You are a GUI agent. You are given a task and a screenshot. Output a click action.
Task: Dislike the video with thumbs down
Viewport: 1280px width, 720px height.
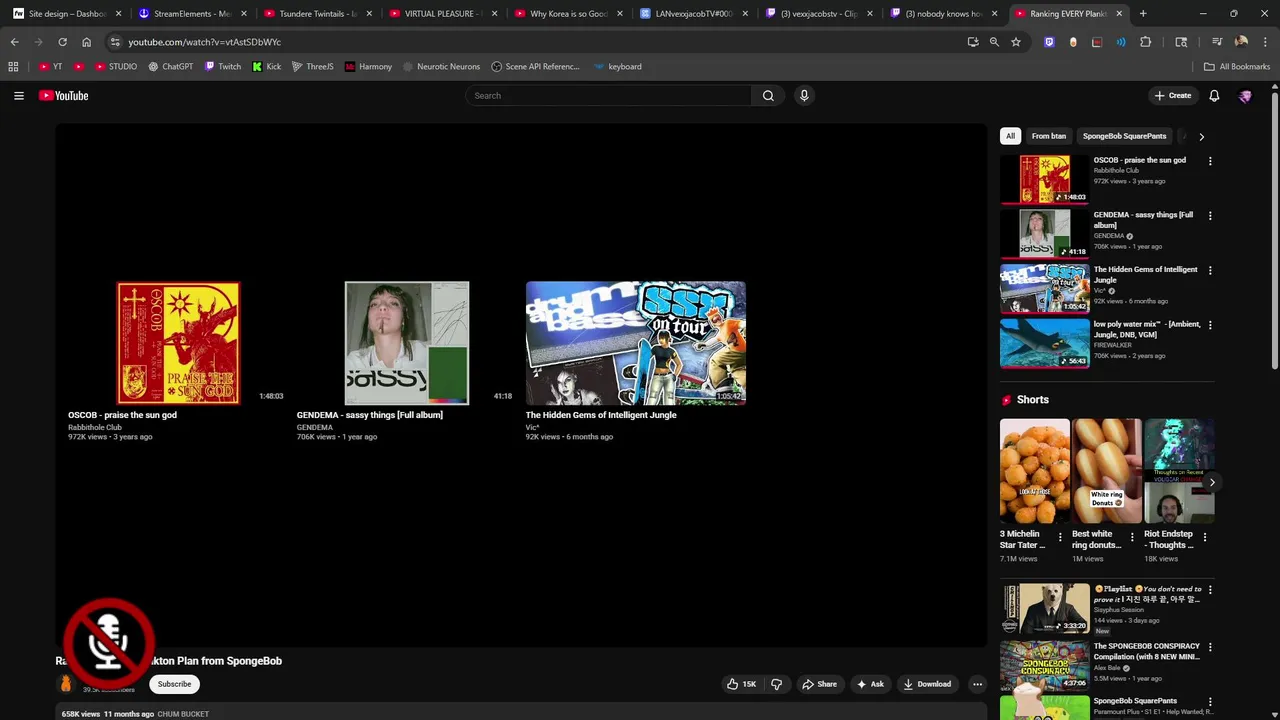coord(776,684)
